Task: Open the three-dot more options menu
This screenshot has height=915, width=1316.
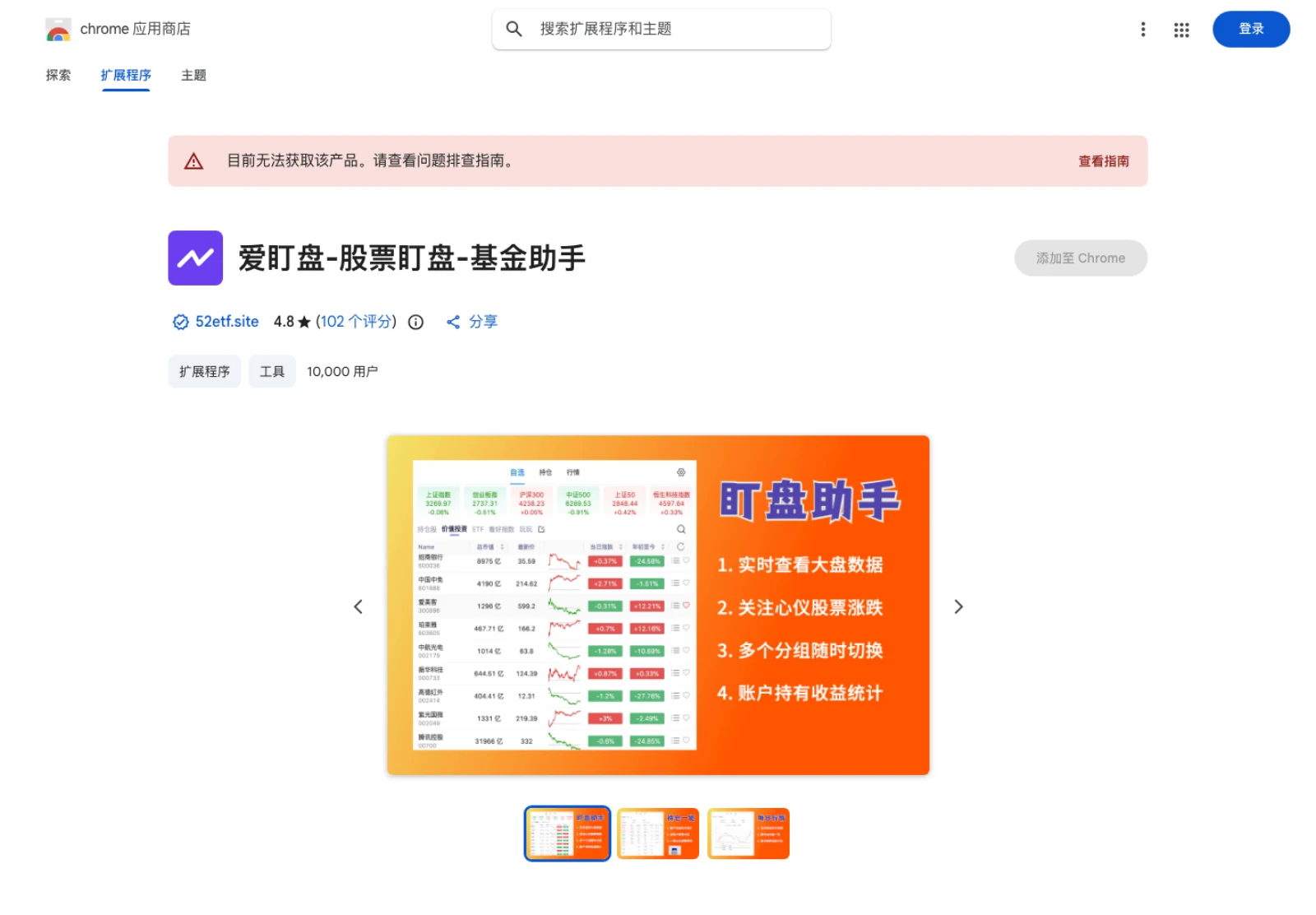Action: 1142,30
